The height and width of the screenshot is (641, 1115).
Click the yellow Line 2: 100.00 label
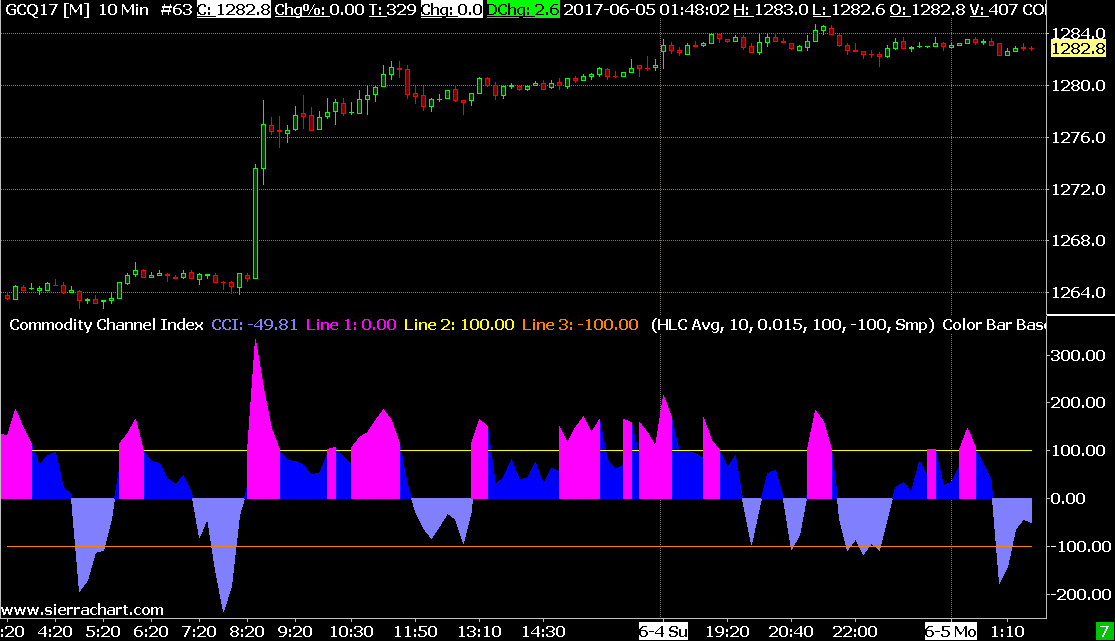click(459, 324)
